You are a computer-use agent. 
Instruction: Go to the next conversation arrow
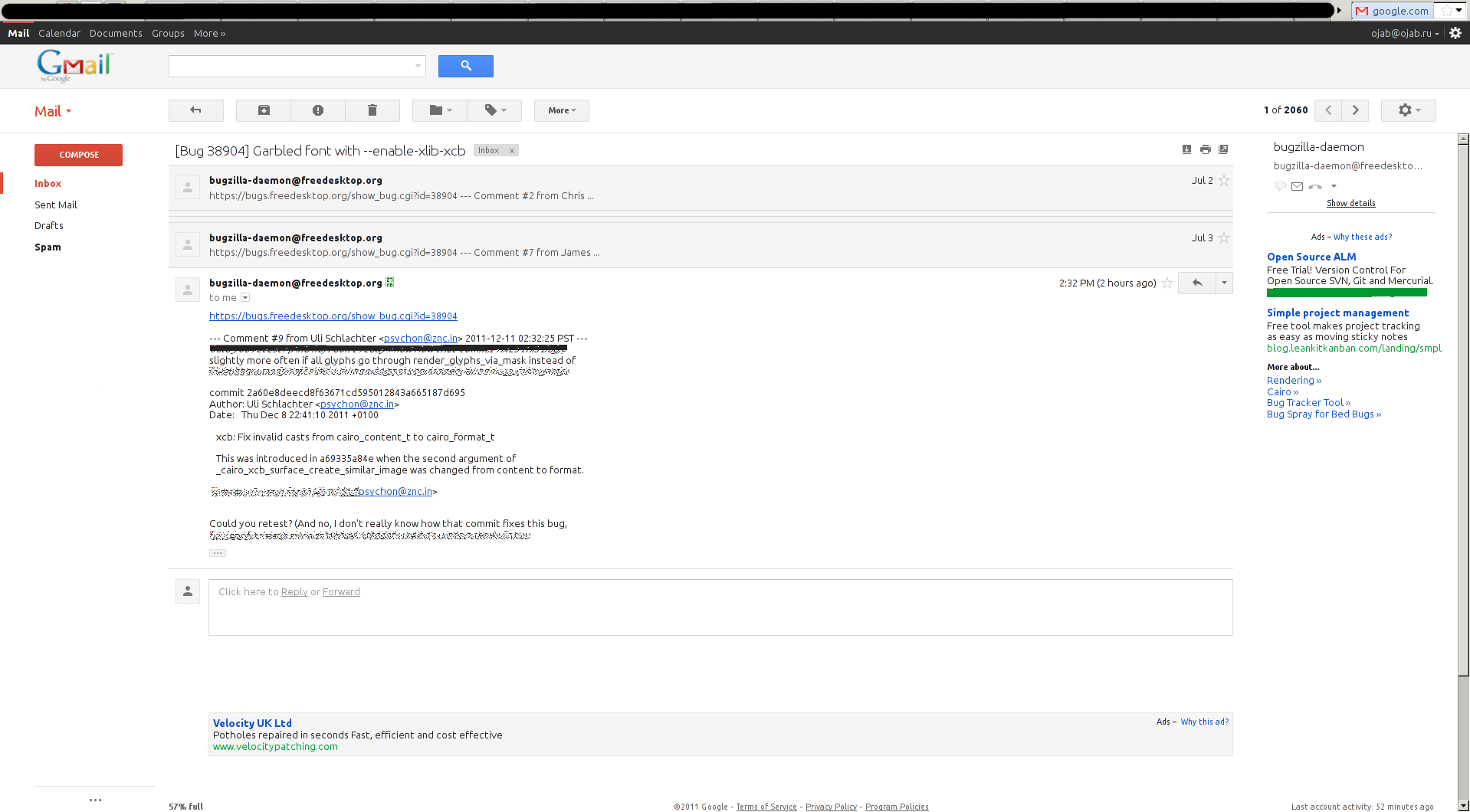point(1355,110)
